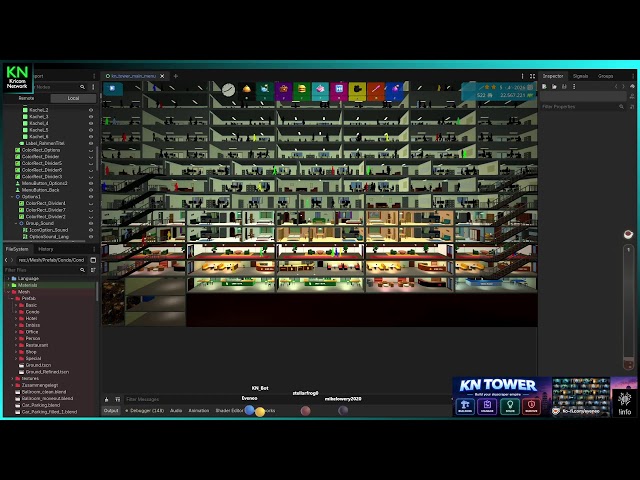
Task: Open Inspector extra options three-dot menu
Action: (x=574, y=87)
